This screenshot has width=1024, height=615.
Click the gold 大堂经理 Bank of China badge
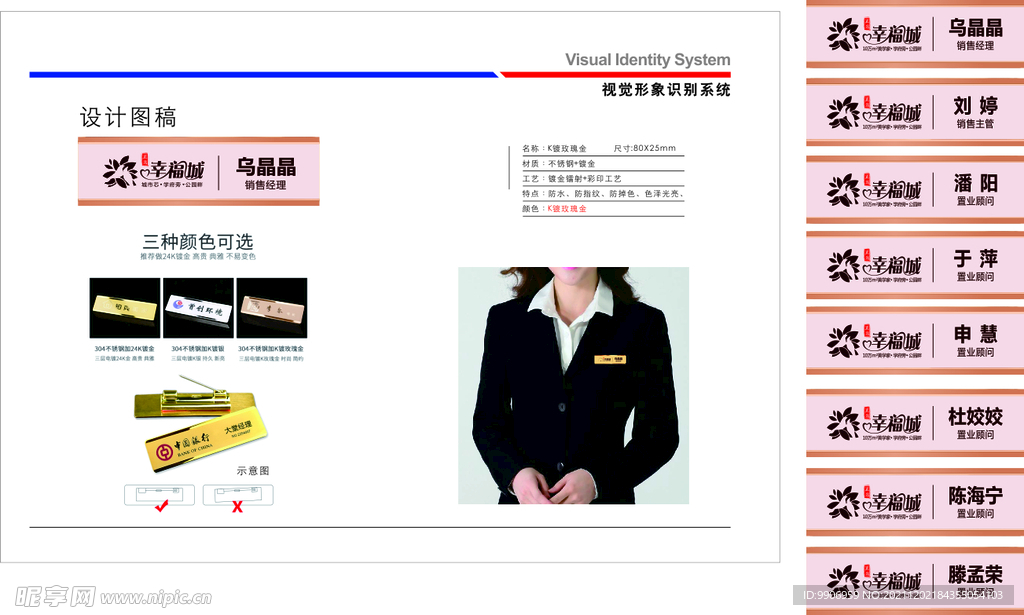(x=206, y=440)
